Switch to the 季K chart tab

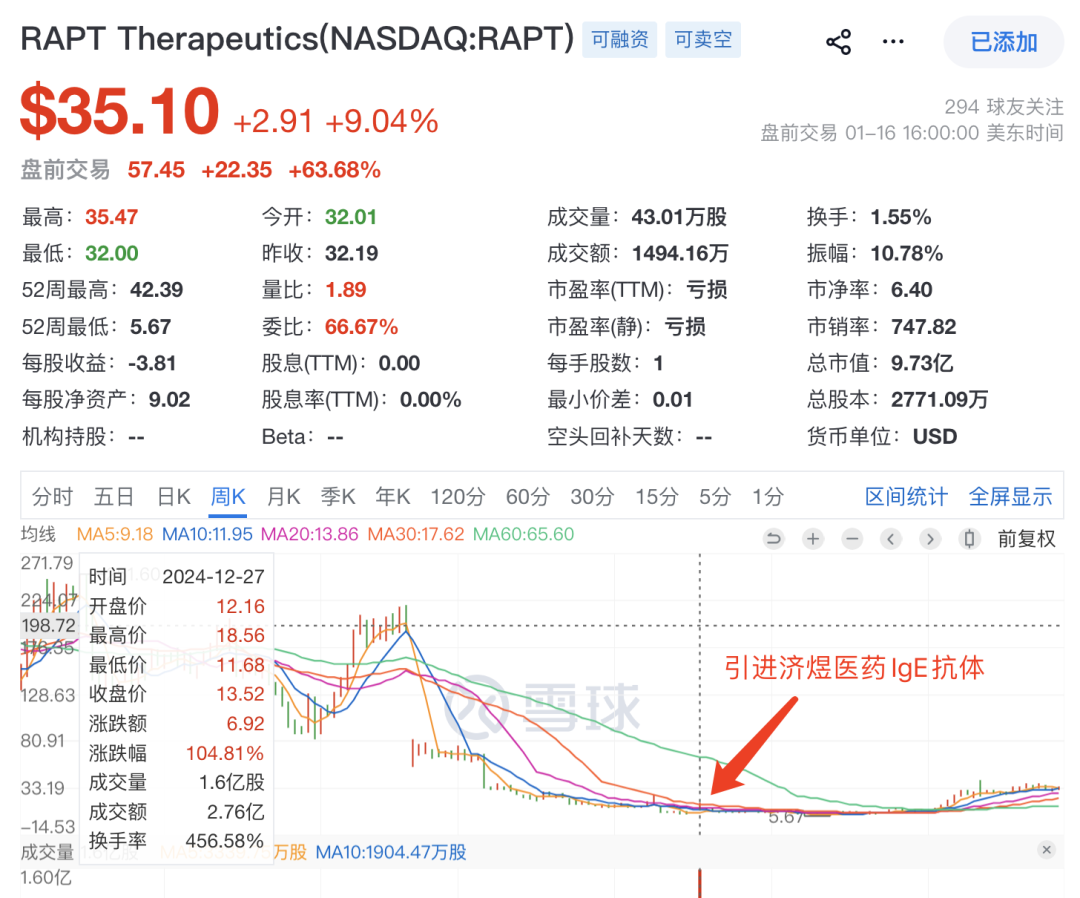pyautogui.click(x=338, y=497)
